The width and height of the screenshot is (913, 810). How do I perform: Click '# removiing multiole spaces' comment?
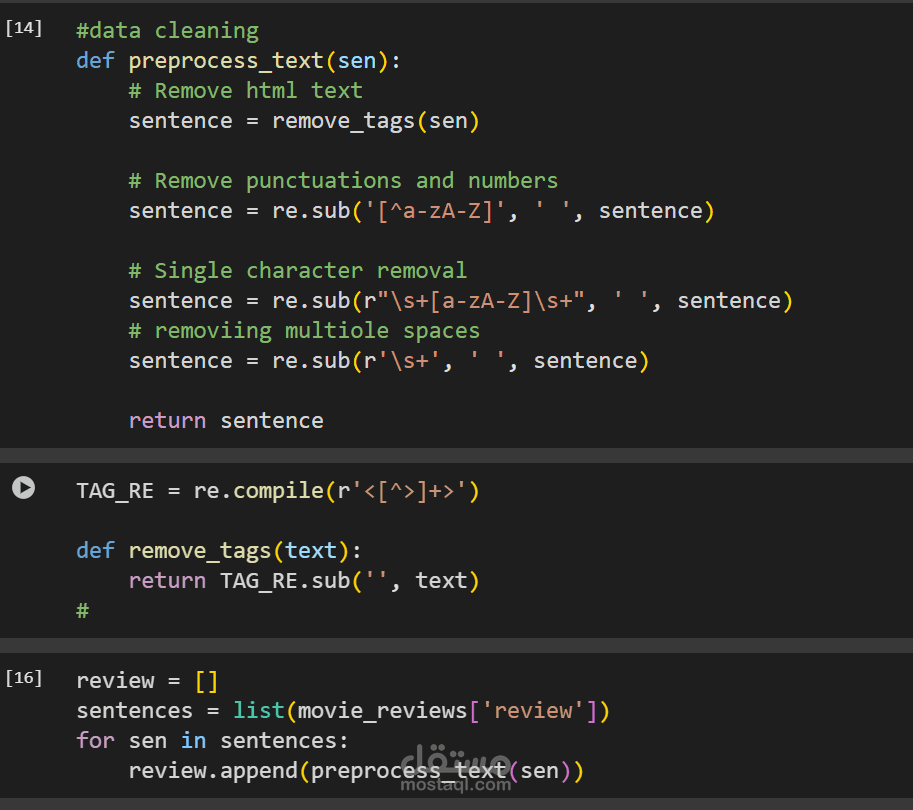click(x=304, y=331)
